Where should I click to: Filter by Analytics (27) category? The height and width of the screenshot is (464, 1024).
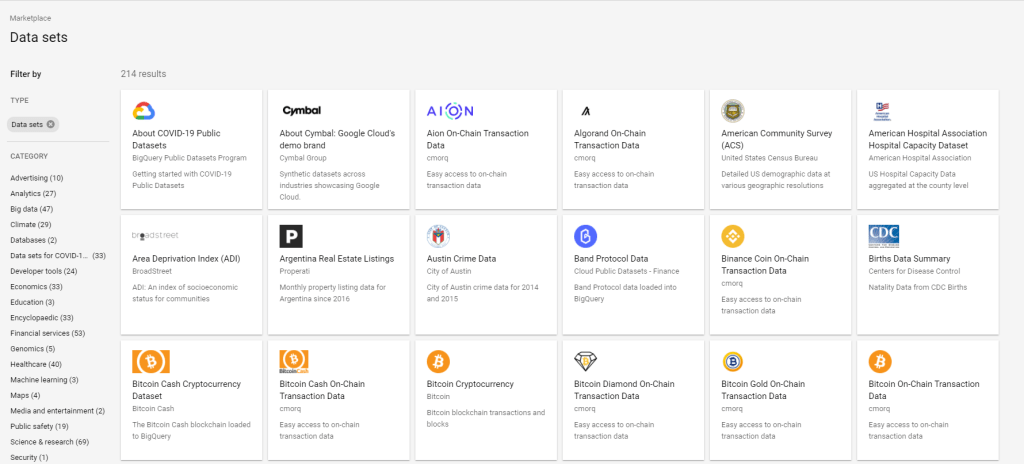tap(33, 193)
